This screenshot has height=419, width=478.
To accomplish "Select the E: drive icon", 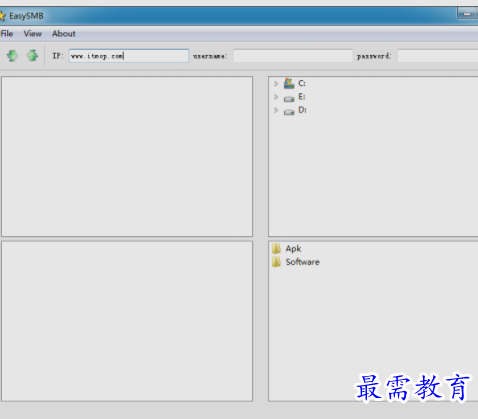I will [x=289, y=98].
